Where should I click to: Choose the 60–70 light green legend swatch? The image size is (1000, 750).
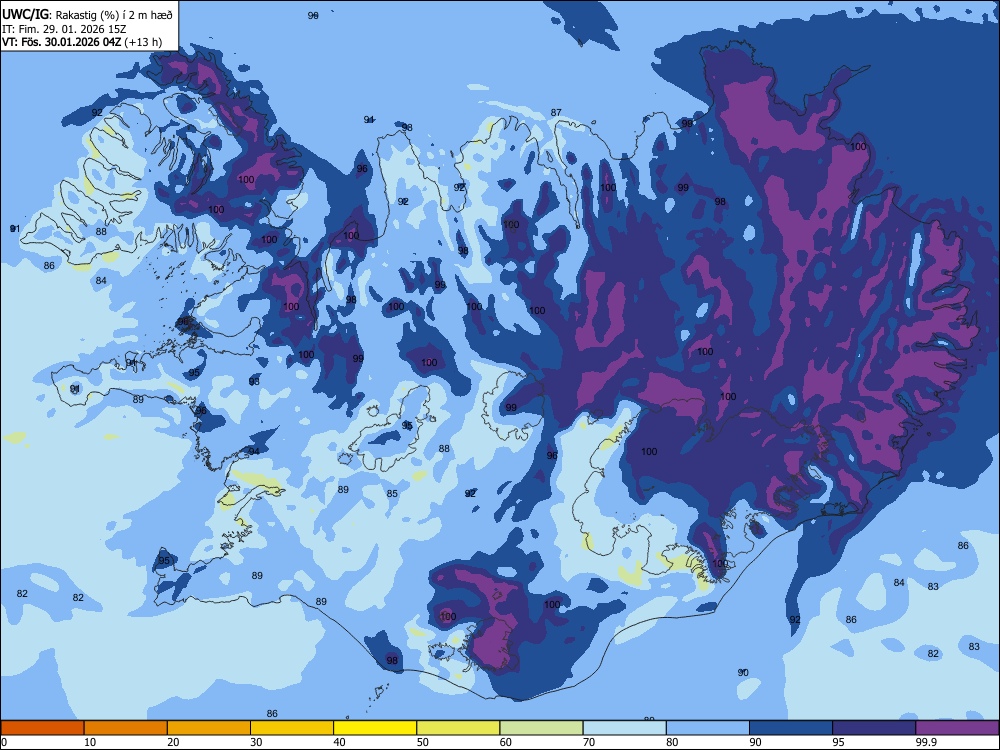pyautogui.click(x=541, y=728)
